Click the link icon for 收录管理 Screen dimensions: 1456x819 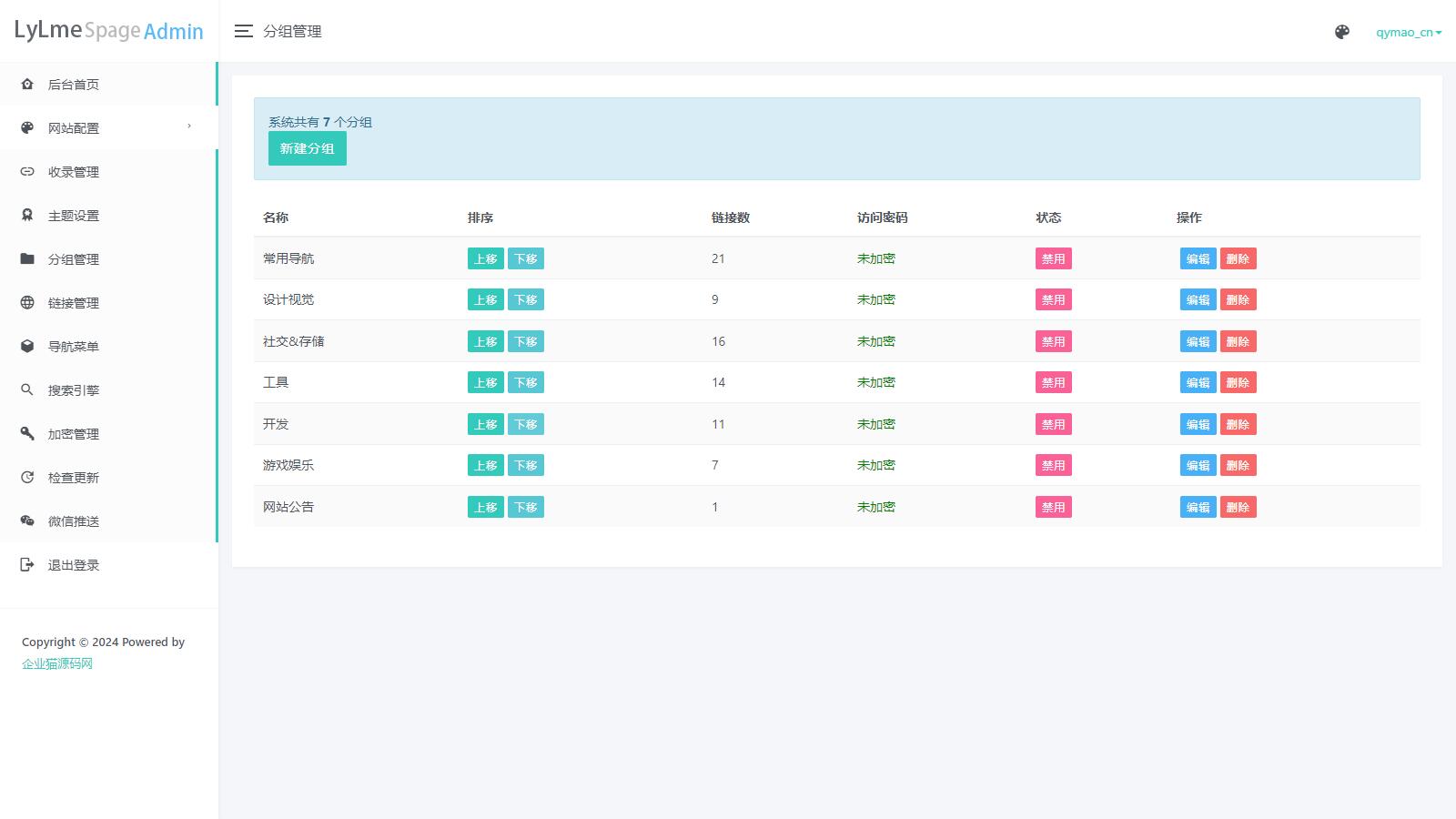pos(27,172)
